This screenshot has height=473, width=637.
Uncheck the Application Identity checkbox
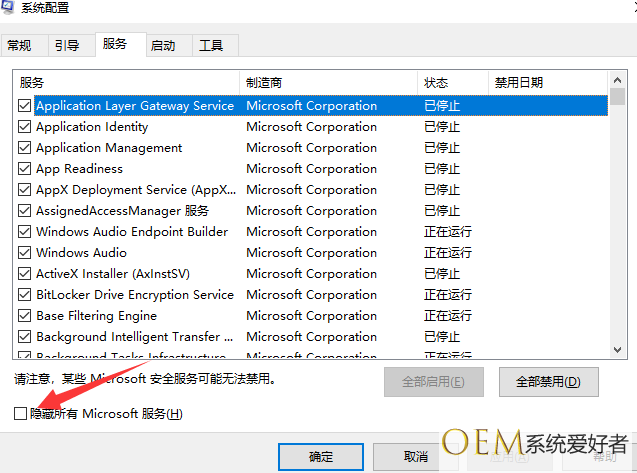[25, 127]
